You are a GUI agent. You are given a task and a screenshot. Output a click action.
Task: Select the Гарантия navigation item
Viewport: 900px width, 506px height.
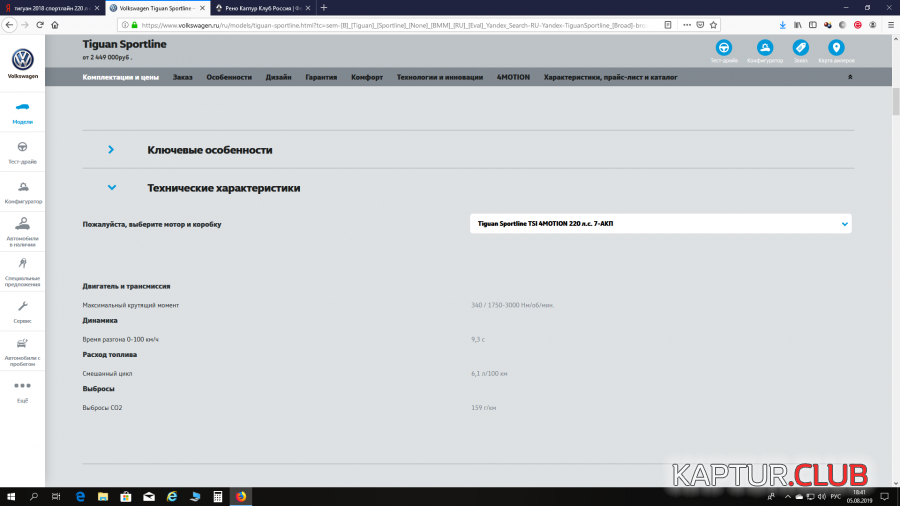point(321,77)
